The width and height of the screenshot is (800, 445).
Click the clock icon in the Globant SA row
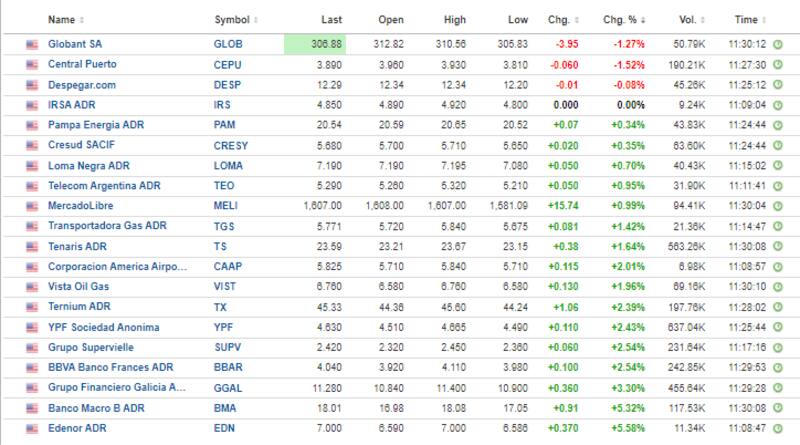(777, 44)
